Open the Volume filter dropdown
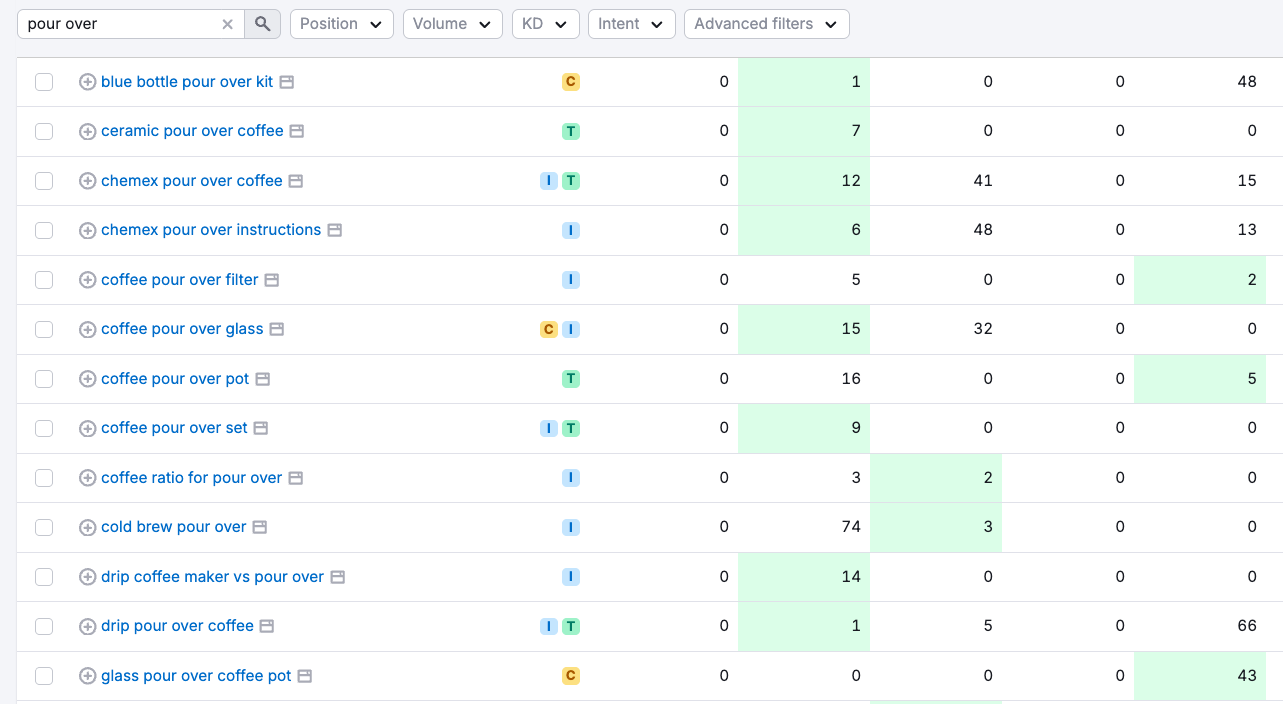 (x=452, y=23)
